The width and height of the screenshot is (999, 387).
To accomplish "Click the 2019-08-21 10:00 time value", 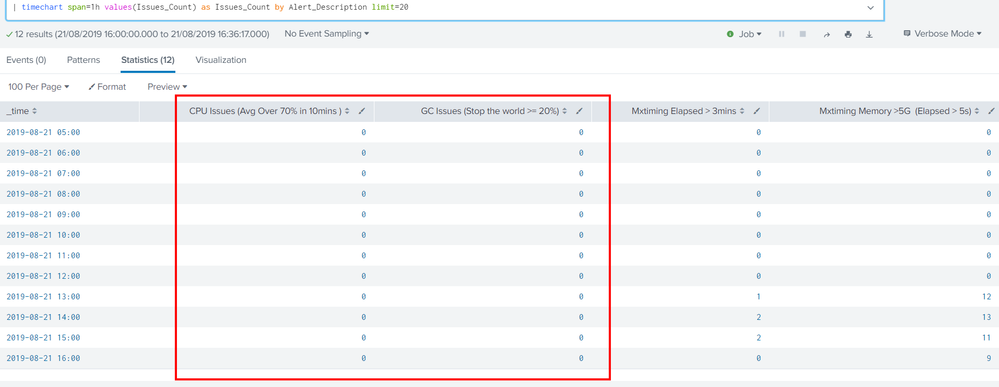I will coord(43,235).
